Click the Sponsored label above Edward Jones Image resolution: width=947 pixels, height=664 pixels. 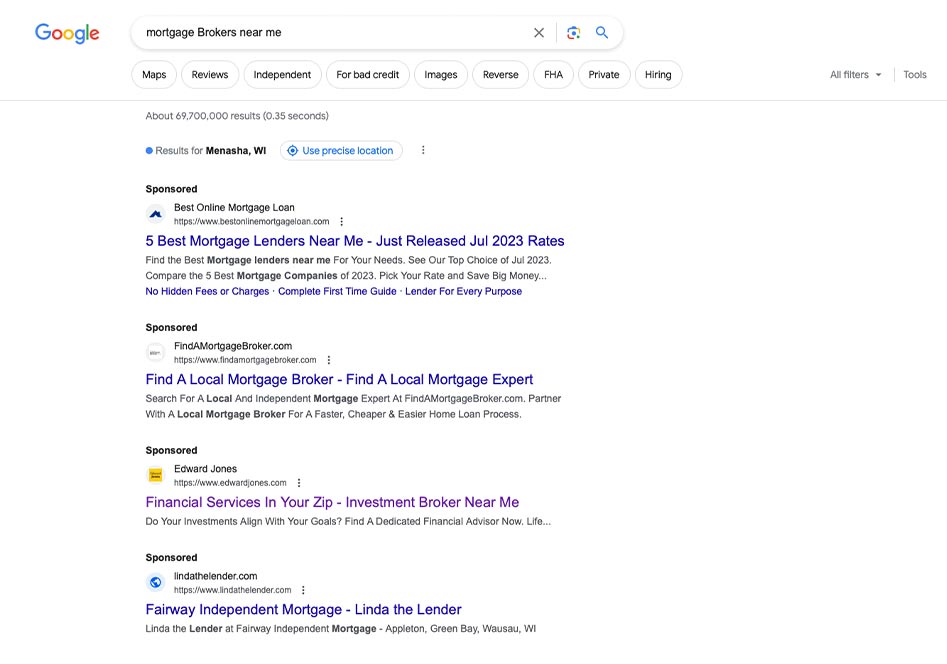172,450
